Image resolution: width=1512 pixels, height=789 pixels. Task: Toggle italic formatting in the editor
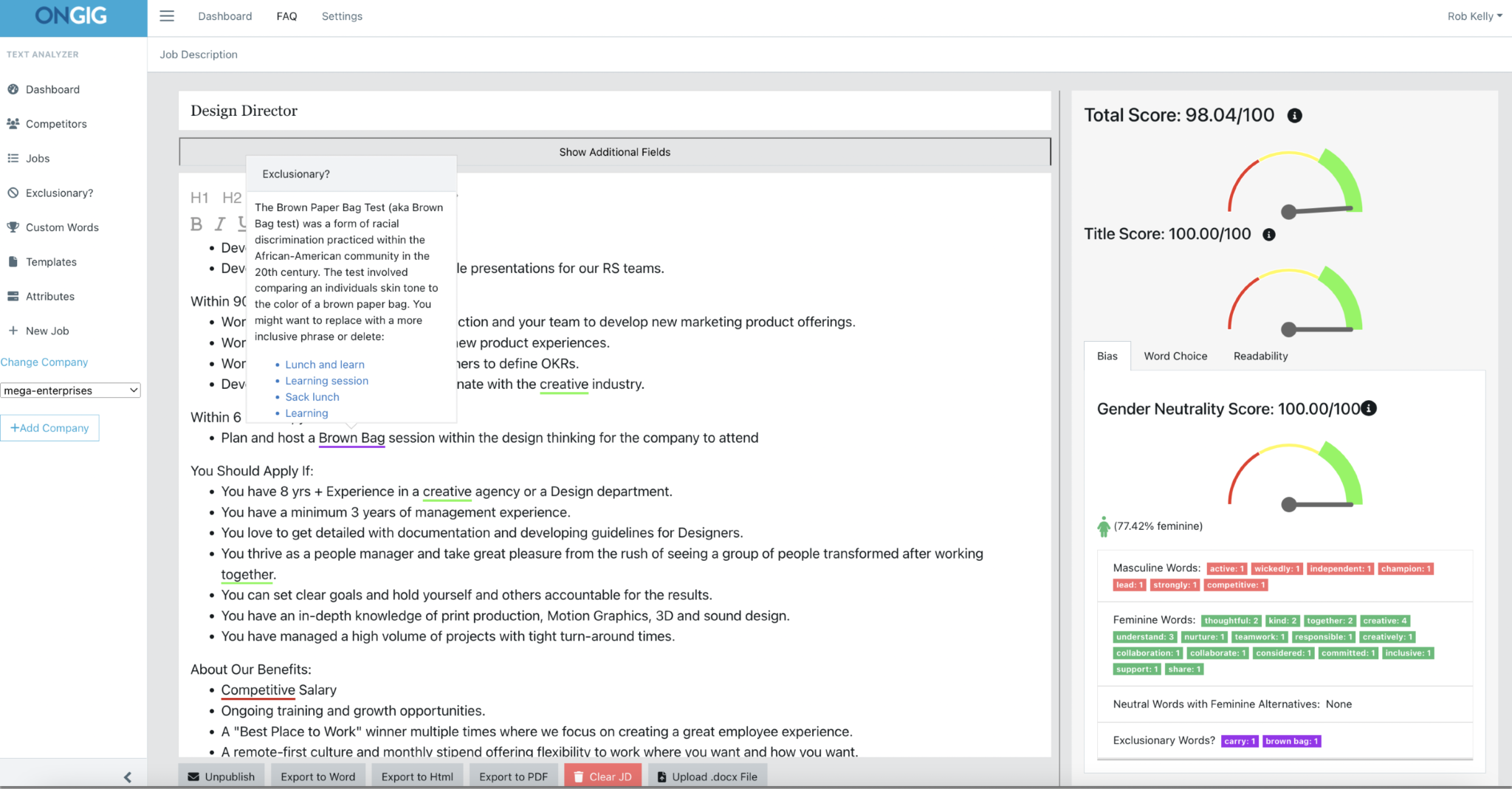[x=219, y=224]
